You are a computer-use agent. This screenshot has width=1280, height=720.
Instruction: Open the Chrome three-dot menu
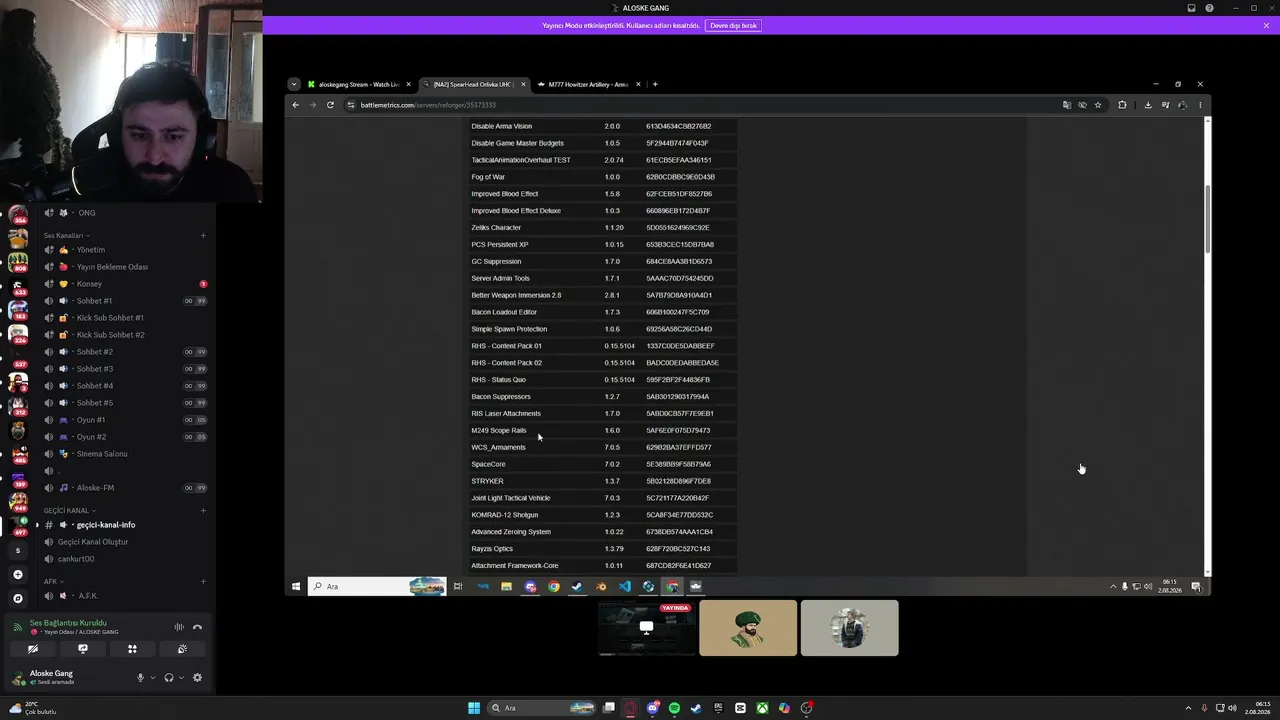coord(1200,105)
